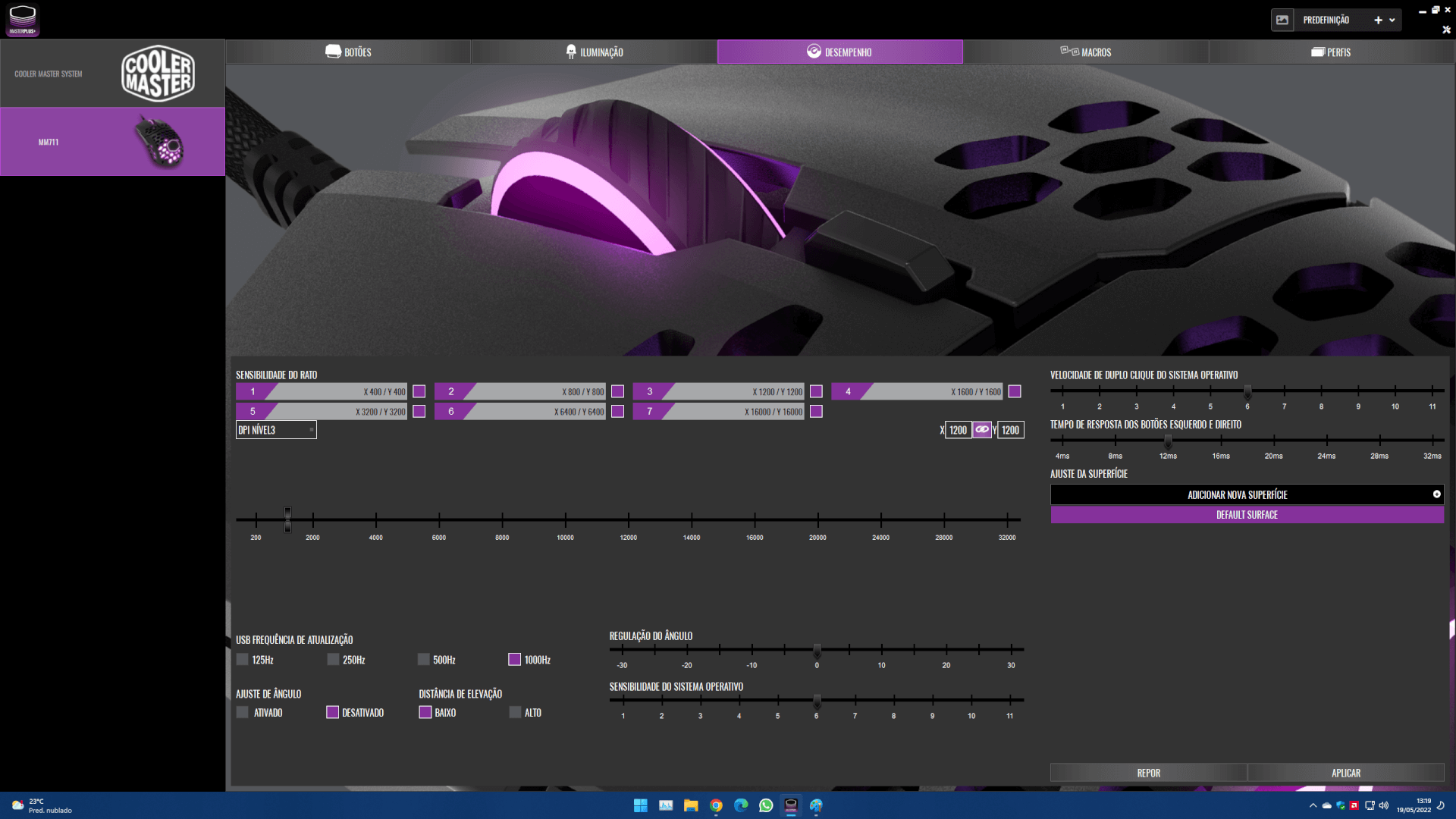This screenshot has height=819, width=1456.
Task: Add a new preset with plus icon
Action: (1378, 20)
